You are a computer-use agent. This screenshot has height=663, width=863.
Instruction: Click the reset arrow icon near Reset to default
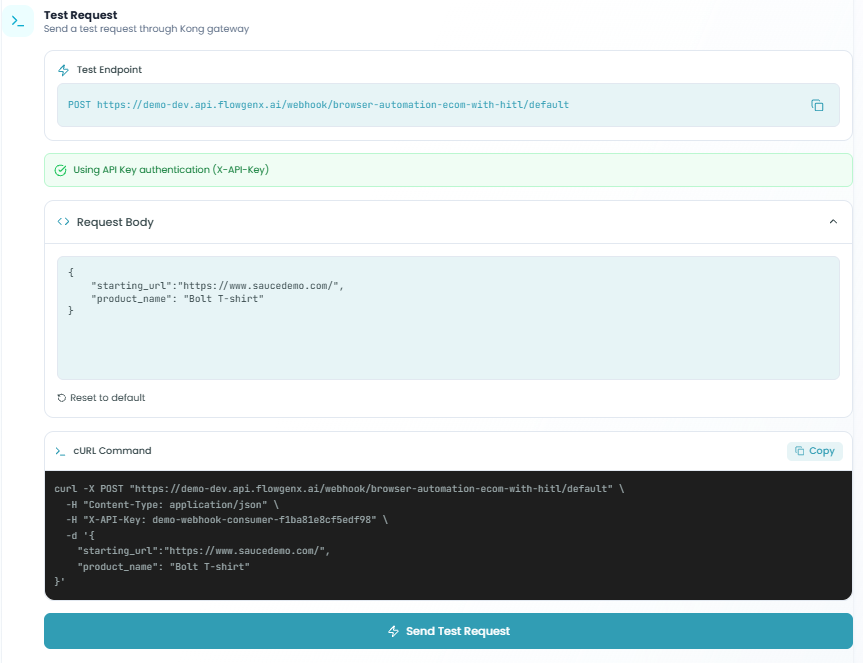click(x=62, y=398)
